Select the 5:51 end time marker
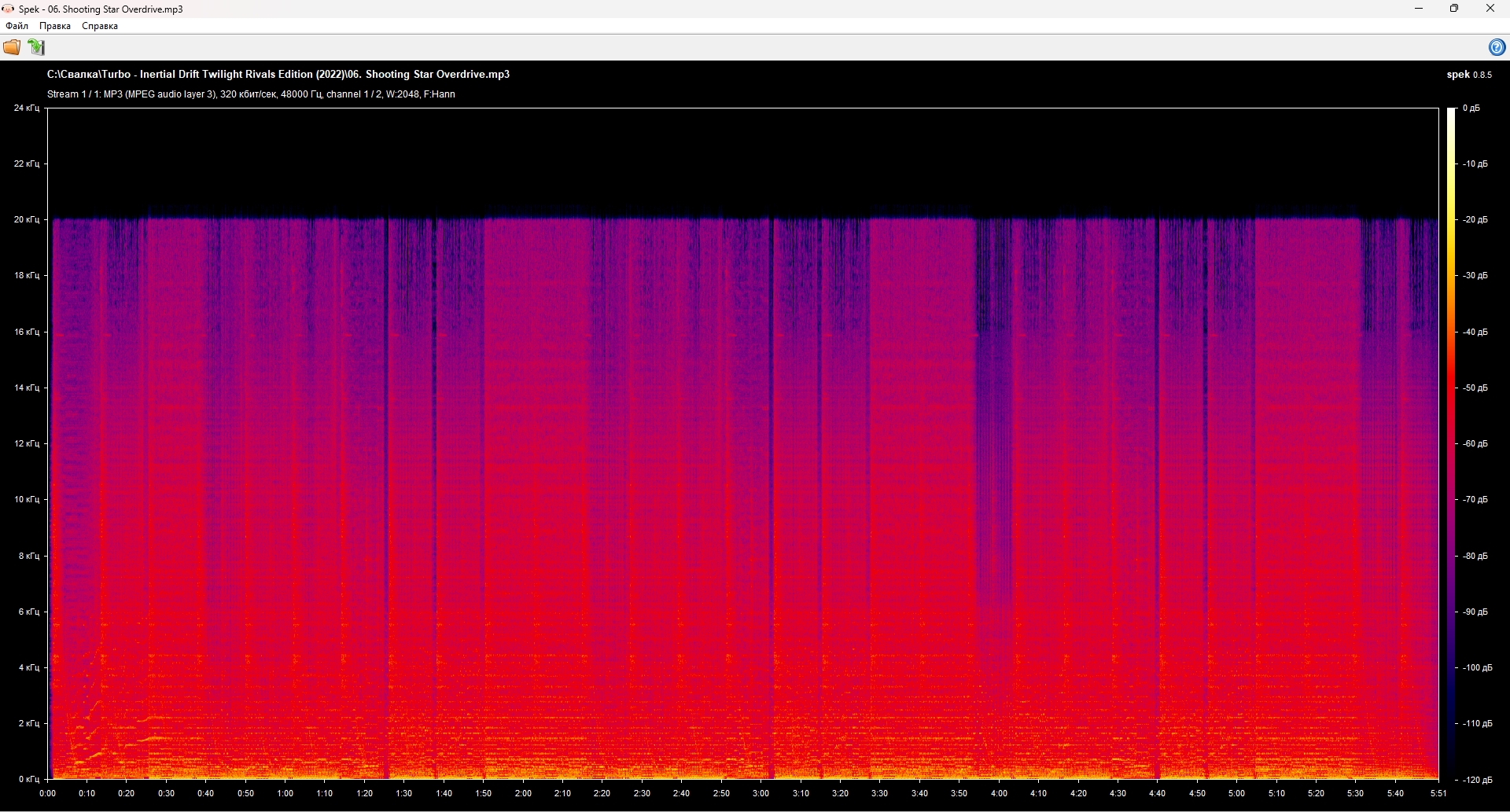1510x812 pixels. 1438,793
